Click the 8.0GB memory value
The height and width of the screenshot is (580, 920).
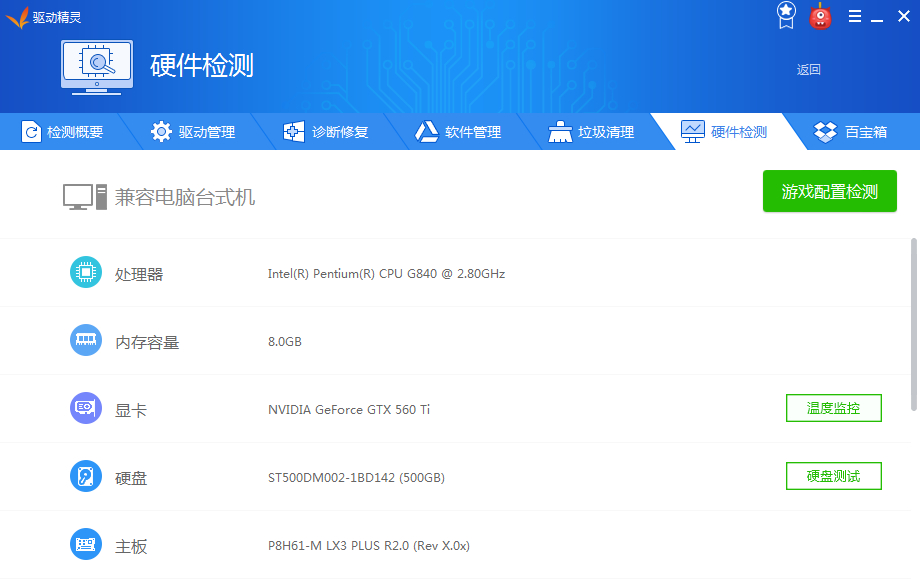coord(285,342)
